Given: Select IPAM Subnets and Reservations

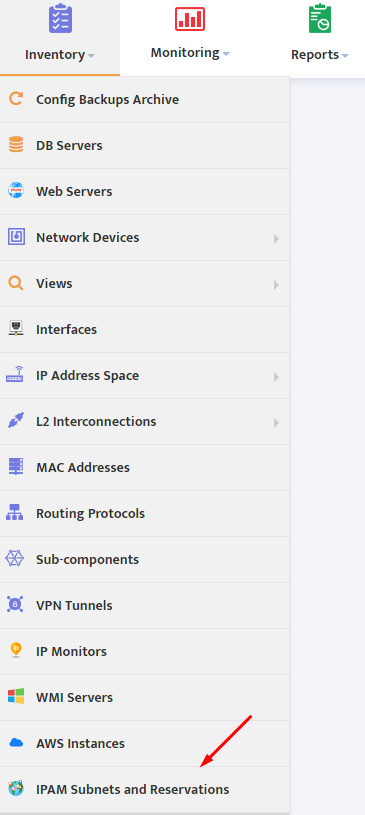Looking at the screenshot, I should 145,789.
